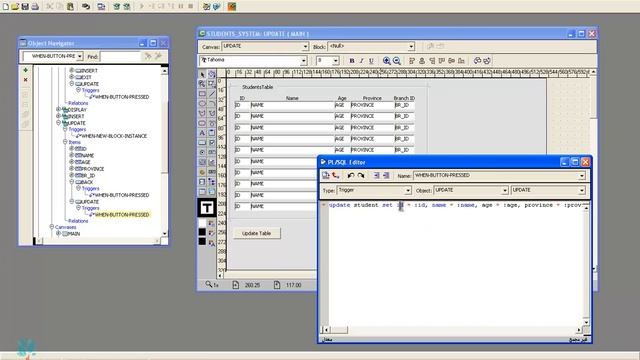The height and width of the screenshot is (360, 640).
Task: Click Redo arrow in PL/SQL Editor
Action: pyautogui.click(x=361, y=176)
